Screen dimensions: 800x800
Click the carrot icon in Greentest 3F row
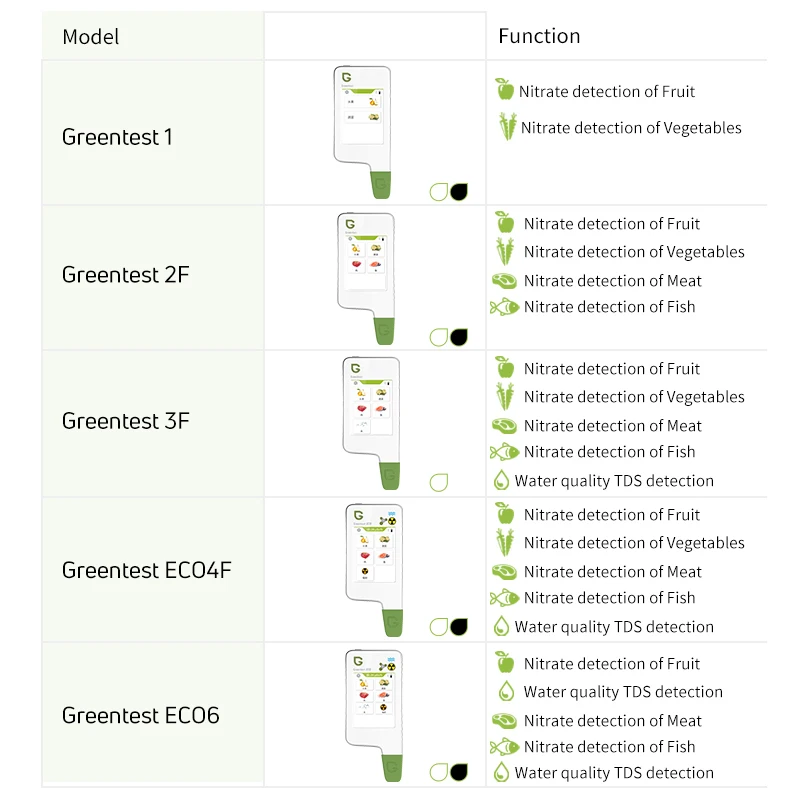click(506, 396)
